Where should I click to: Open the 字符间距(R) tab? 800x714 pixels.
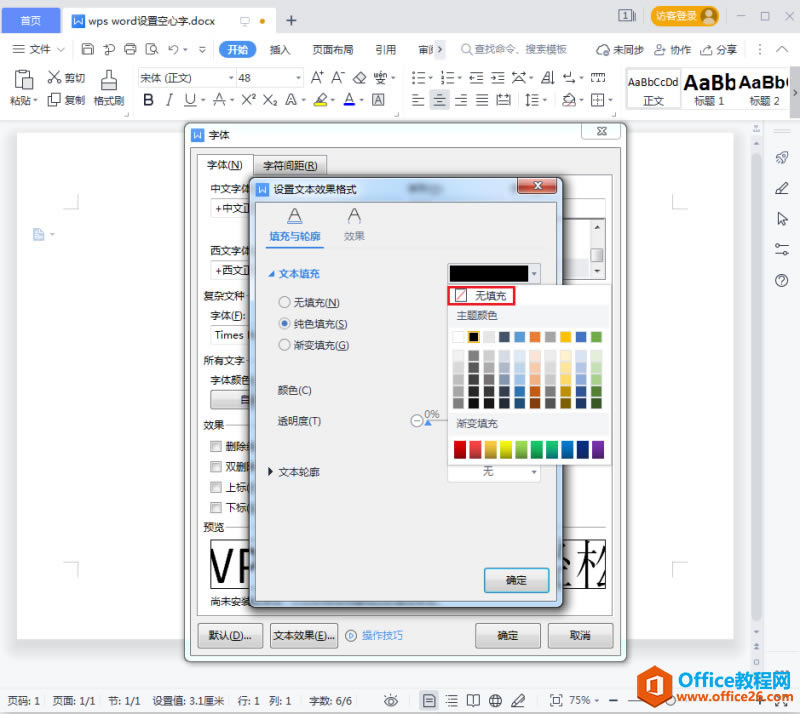click(x=290, y=166)
